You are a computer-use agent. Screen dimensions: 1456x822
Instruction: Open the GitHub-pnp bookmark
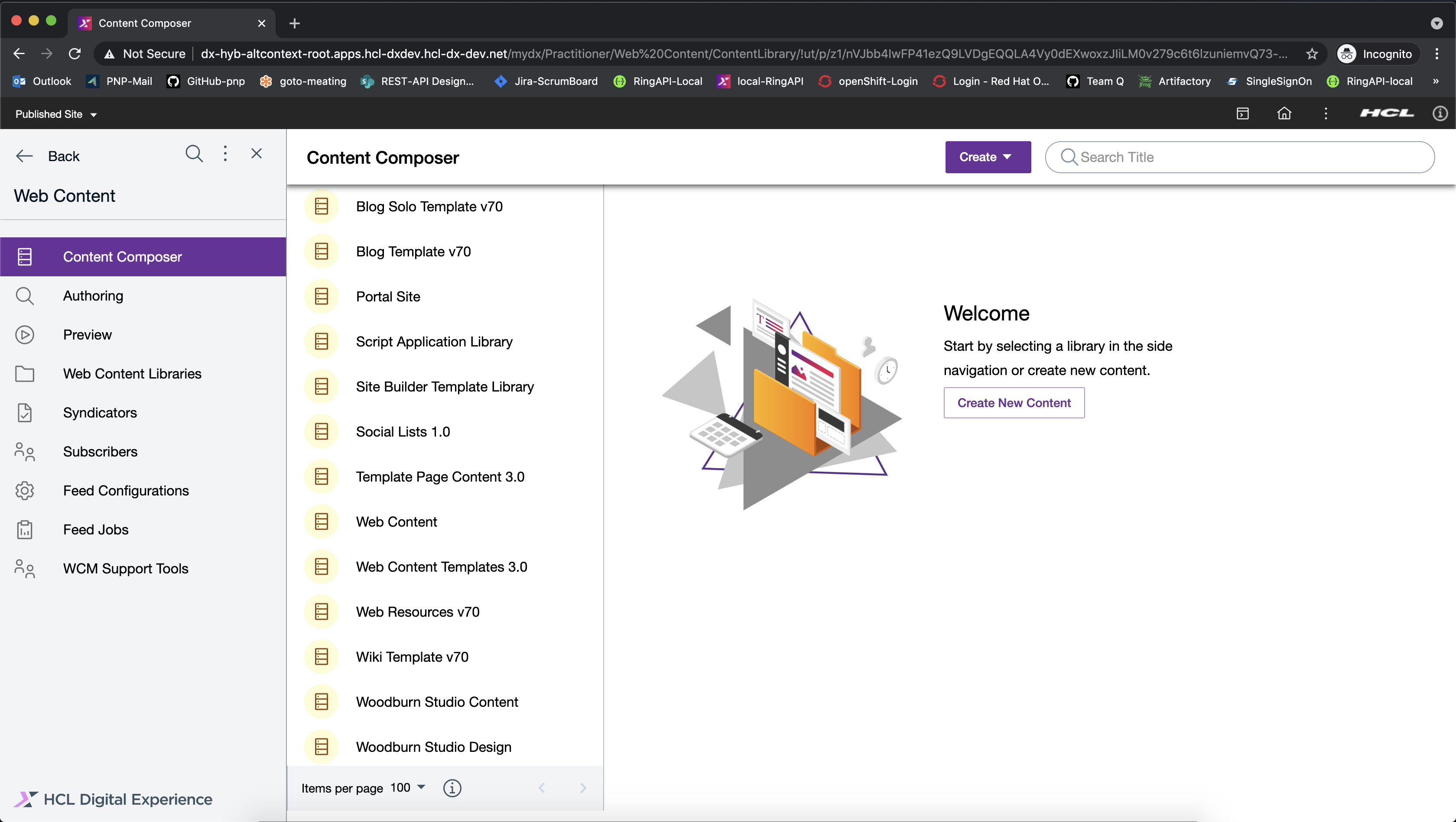[206, 81]
